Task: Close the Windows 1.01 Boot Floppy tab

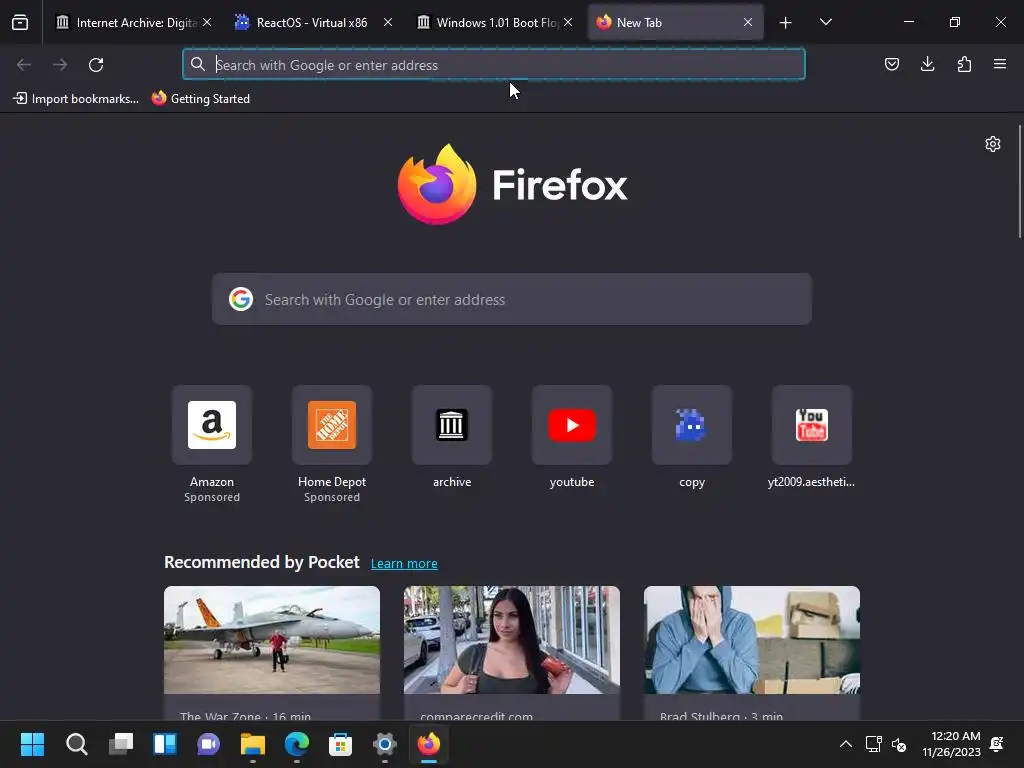Action: (568, 22)
